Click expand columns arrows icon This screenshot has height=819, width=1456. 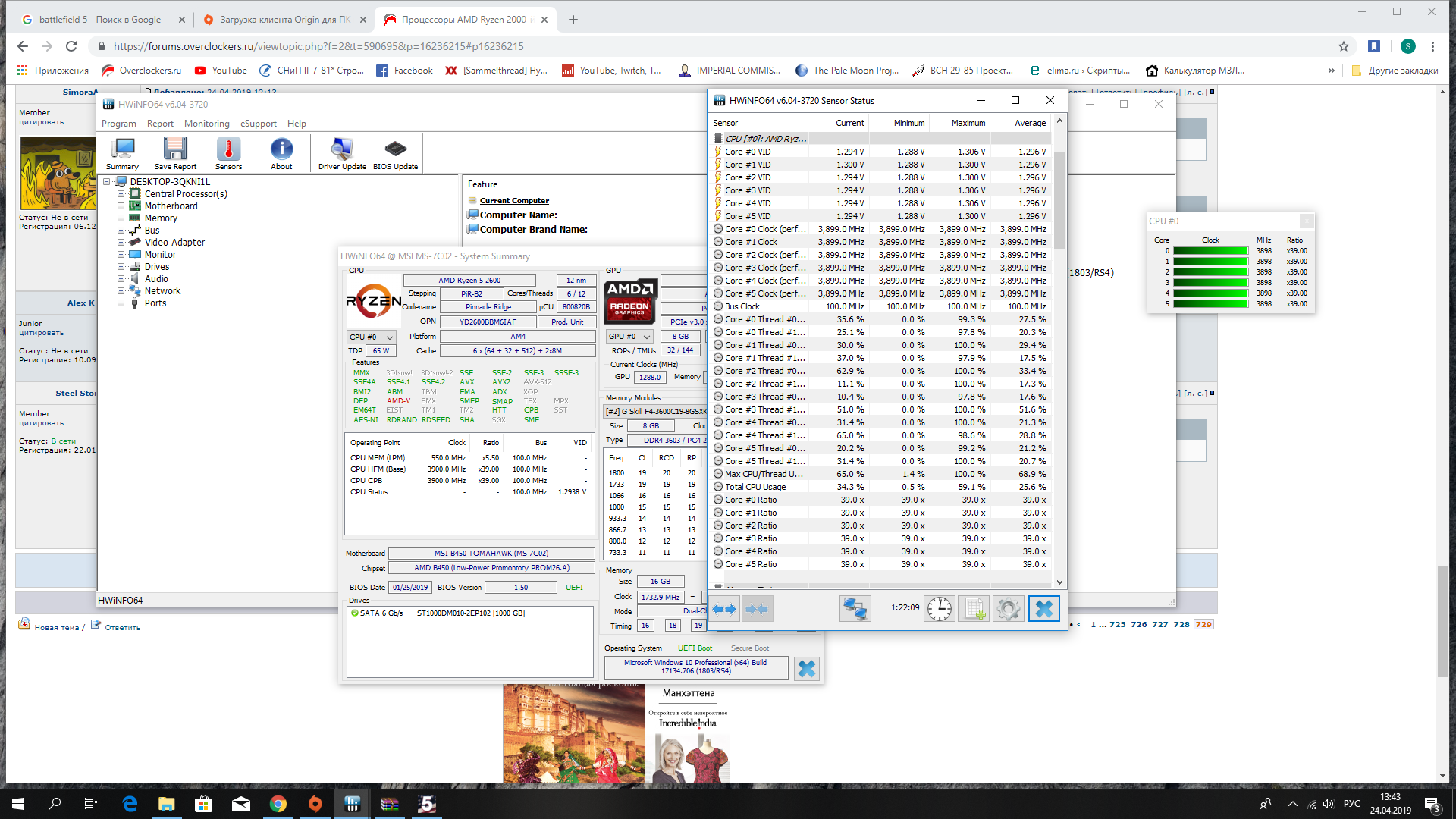(724, 609)
